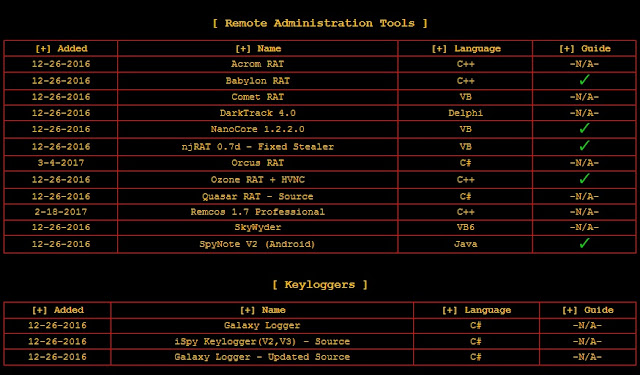Select the SpyNote V2 (Android) entry
640x375 pixels.
[258, 244]
